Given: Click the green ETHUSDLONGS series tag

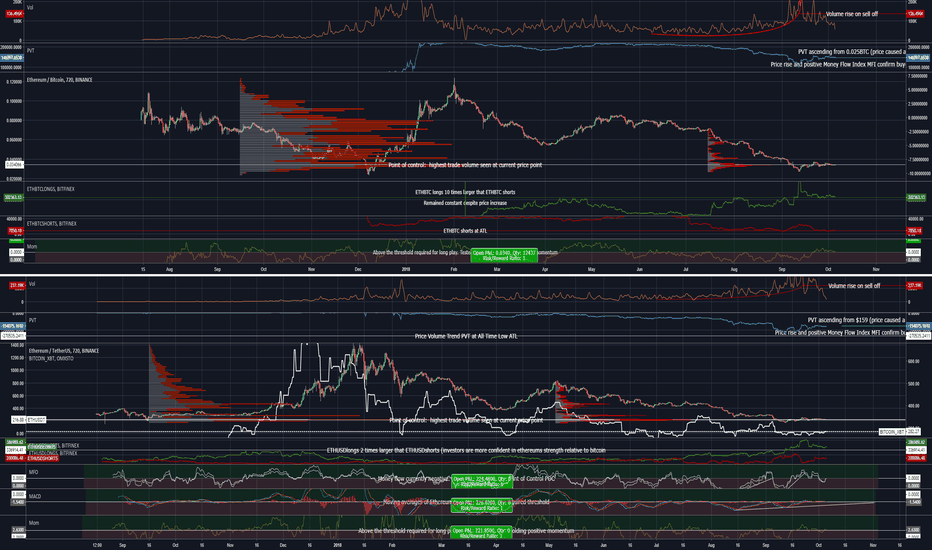Looking at the screenshot, I should tap(43, 446).
